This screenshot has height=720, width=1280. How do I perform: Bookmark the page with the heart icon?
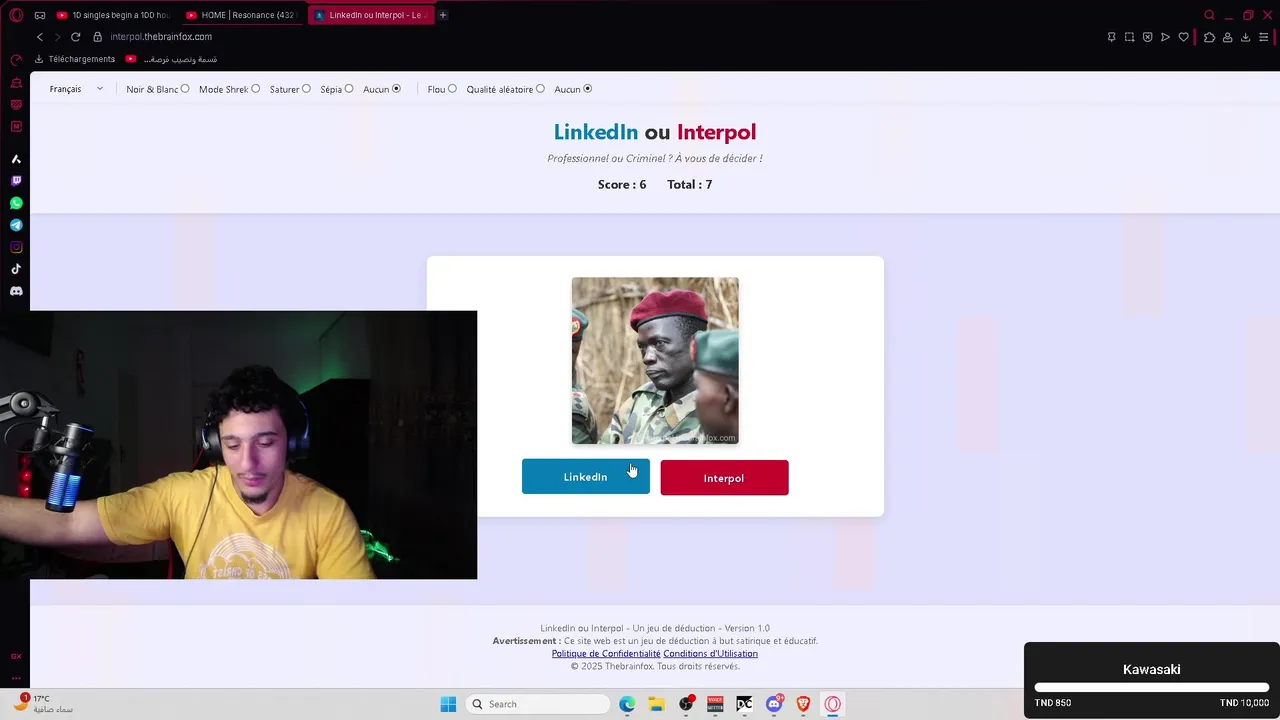1184,37
